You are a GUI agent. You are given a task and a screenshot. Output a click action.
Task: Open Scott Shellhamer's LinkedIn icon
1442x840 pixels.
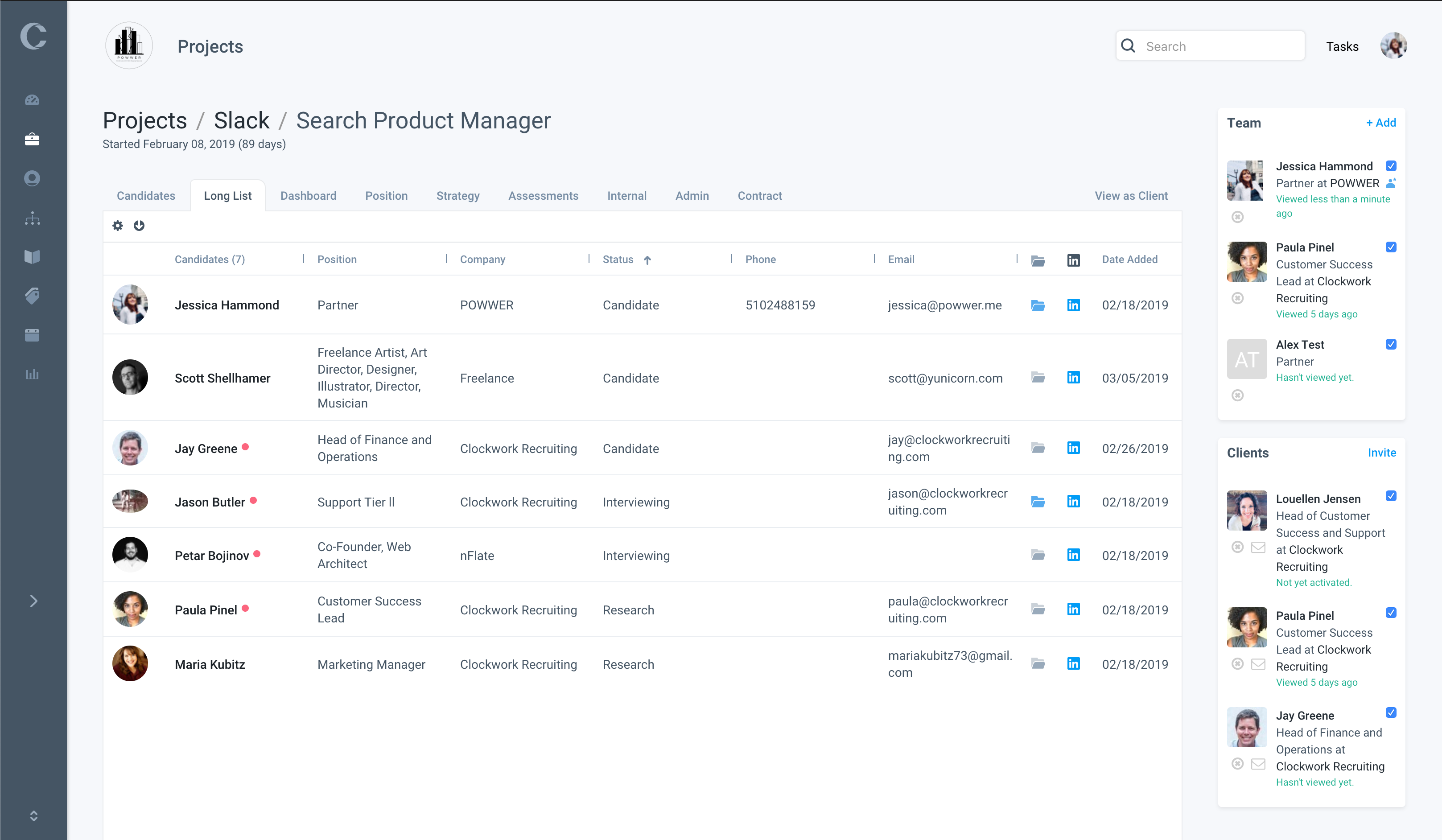point(1074,377)
